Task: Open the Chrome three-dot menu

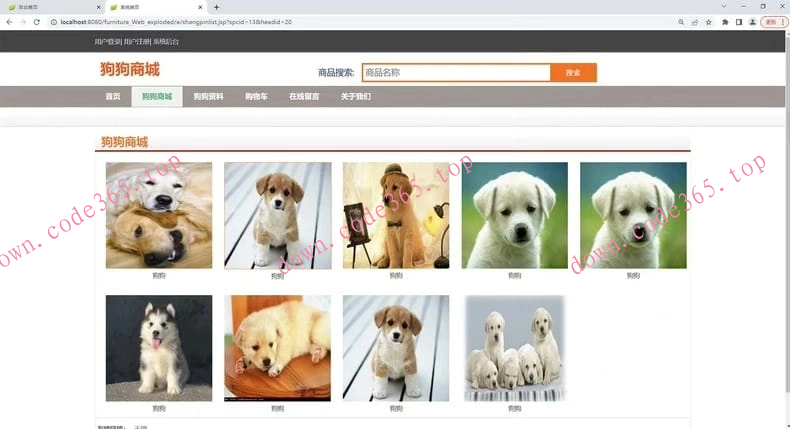Action: click(782, 21)
